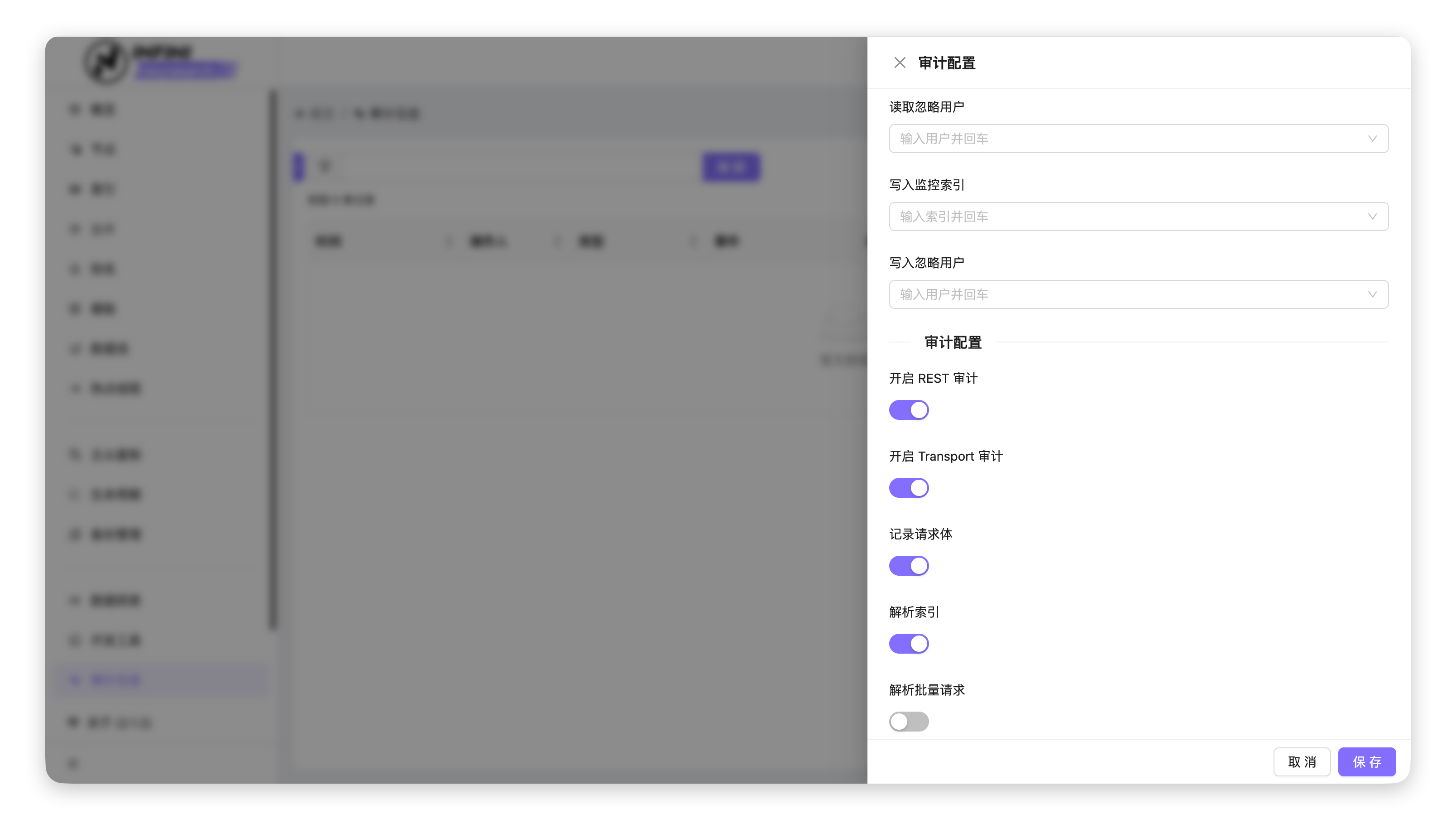
Task: Click the 审计配置 section divider heading
Action: tap(953, 342)
